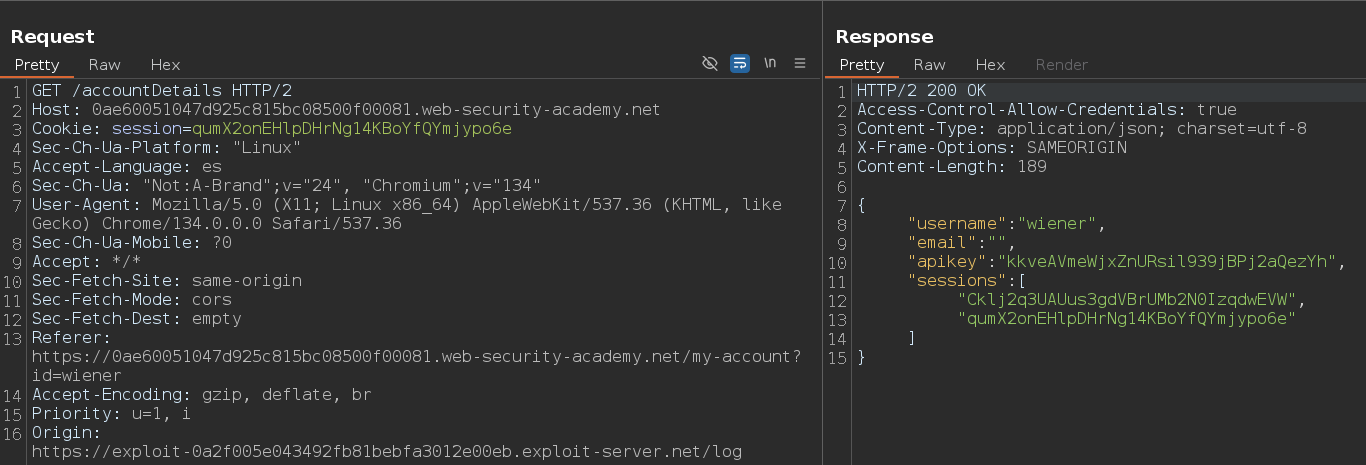
Task: Click the apikey value in Response
Action: [x=1163, y=261]
